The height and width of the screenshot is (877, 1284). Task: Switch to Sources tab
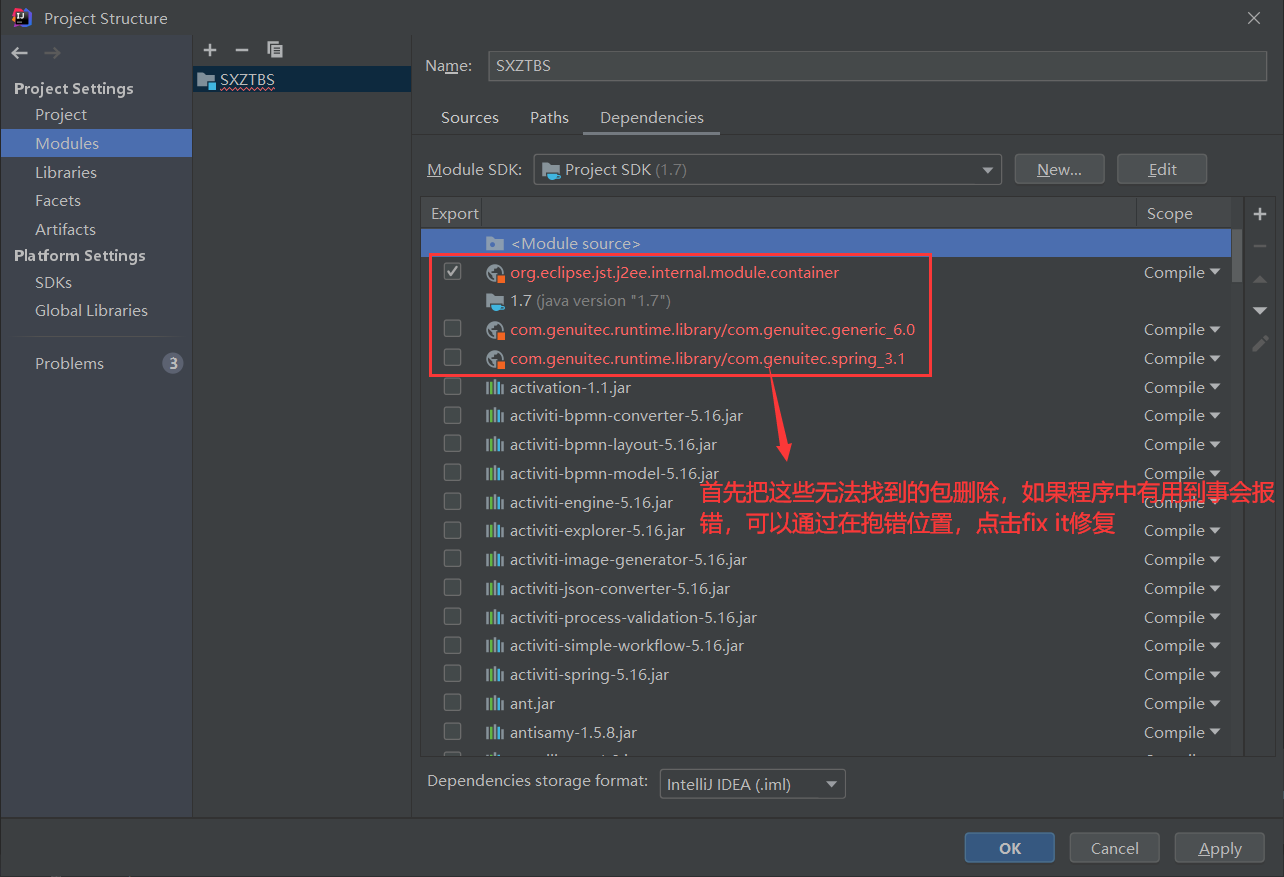pos(470,117)
